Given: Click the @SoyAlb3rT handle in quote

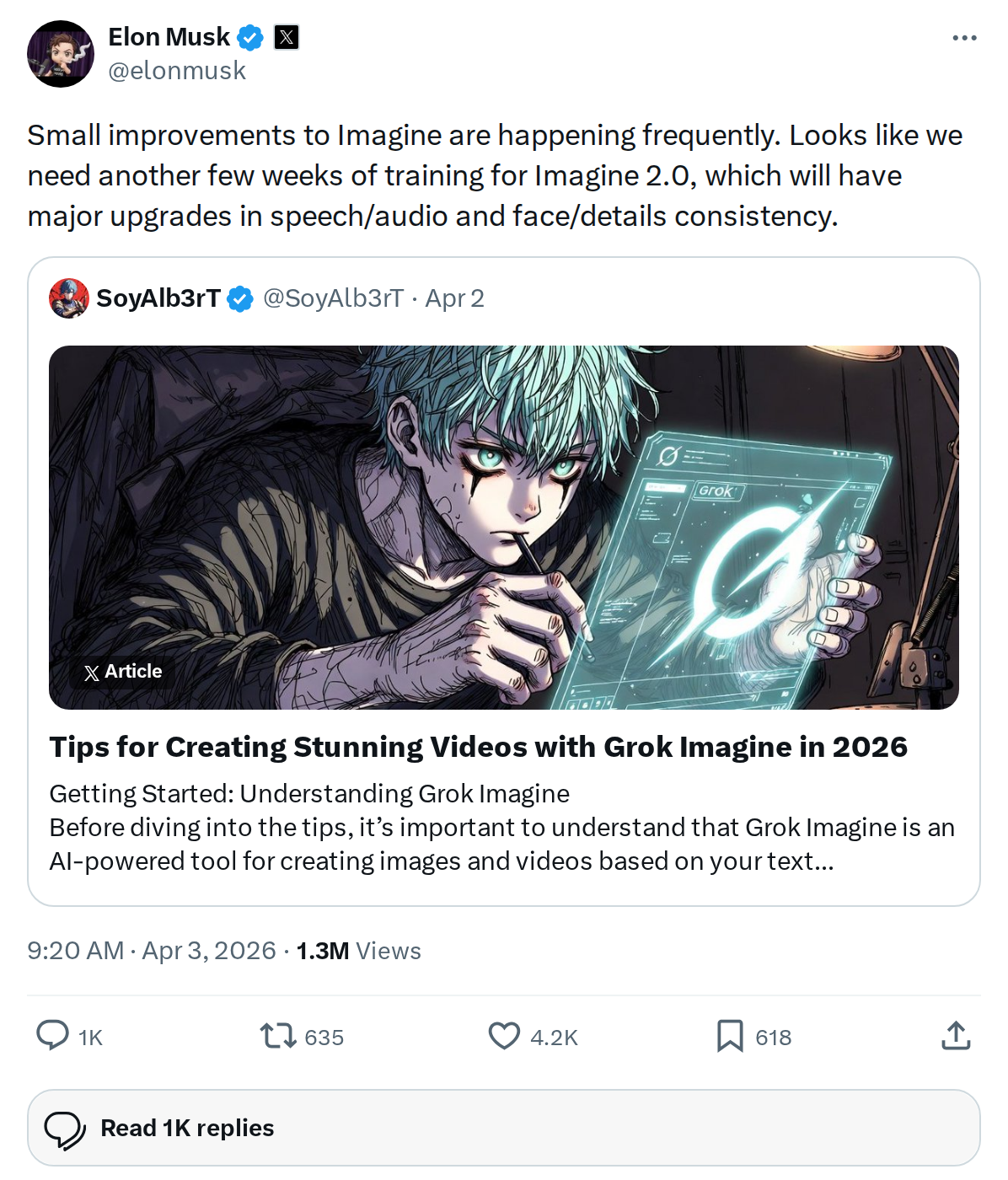Looking at the screenshot, I should click(x=334, y=298).
